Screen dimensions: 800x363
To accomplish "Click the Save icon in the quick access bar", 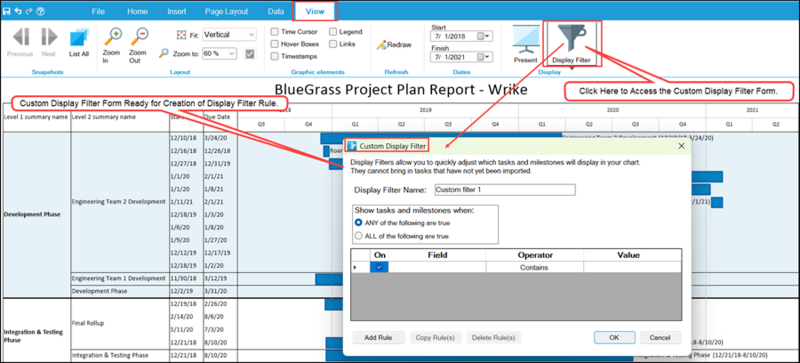I will [7, 11].
